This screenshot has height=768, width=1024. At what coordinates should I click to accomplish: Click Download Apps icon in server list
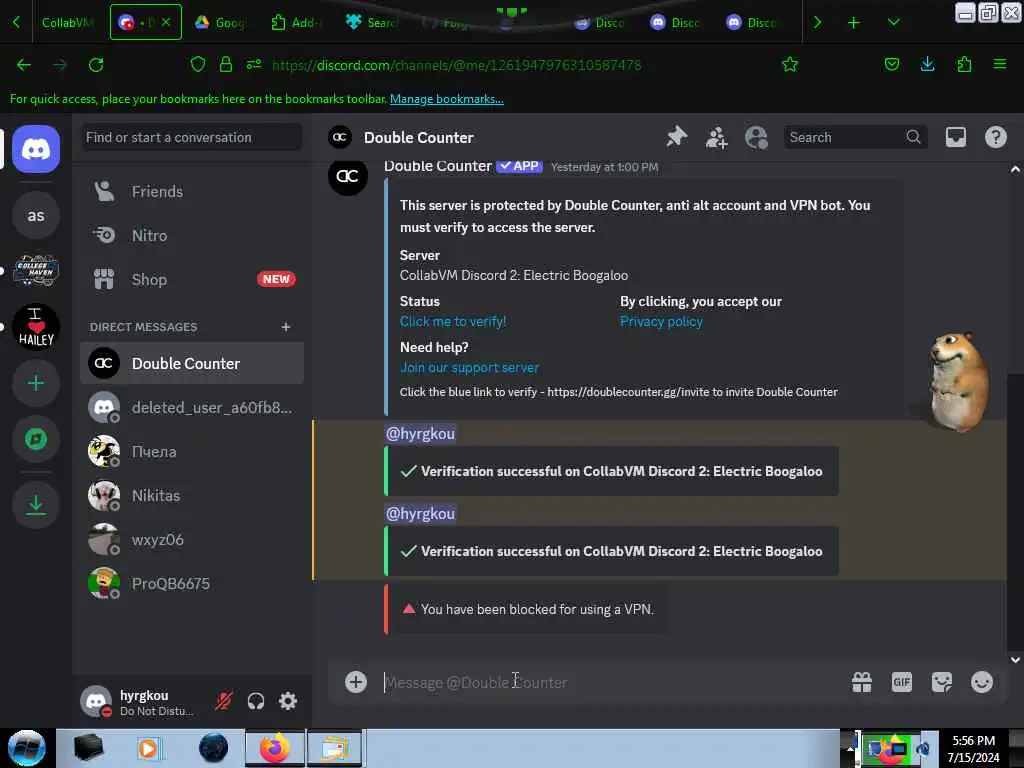point(36,505)
